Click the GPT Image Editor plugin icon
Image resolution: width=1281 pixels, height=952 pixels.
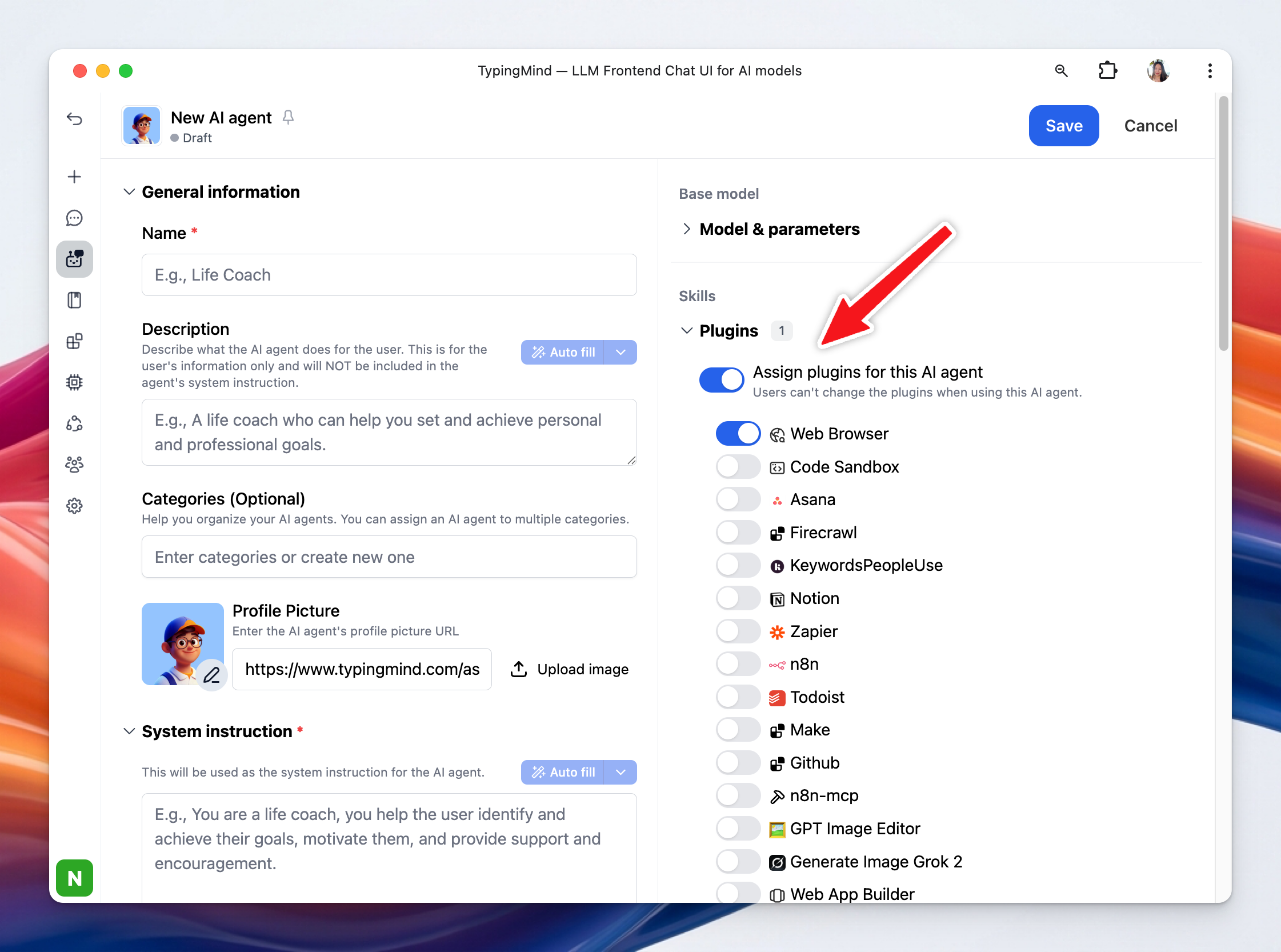click(777, 829)
